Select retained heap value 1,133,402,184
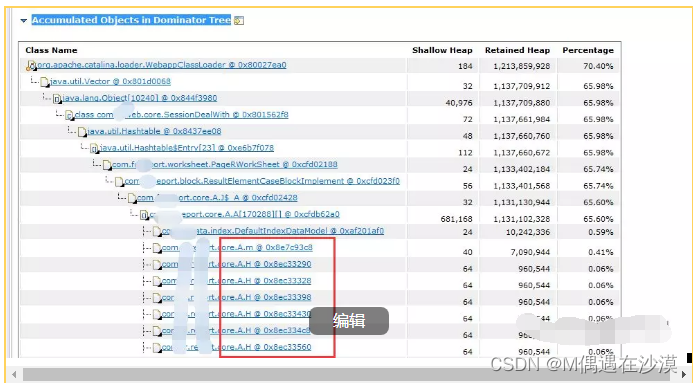Image resolution: width=693 pixels, height=383 pixels. [x=522, y=169]
